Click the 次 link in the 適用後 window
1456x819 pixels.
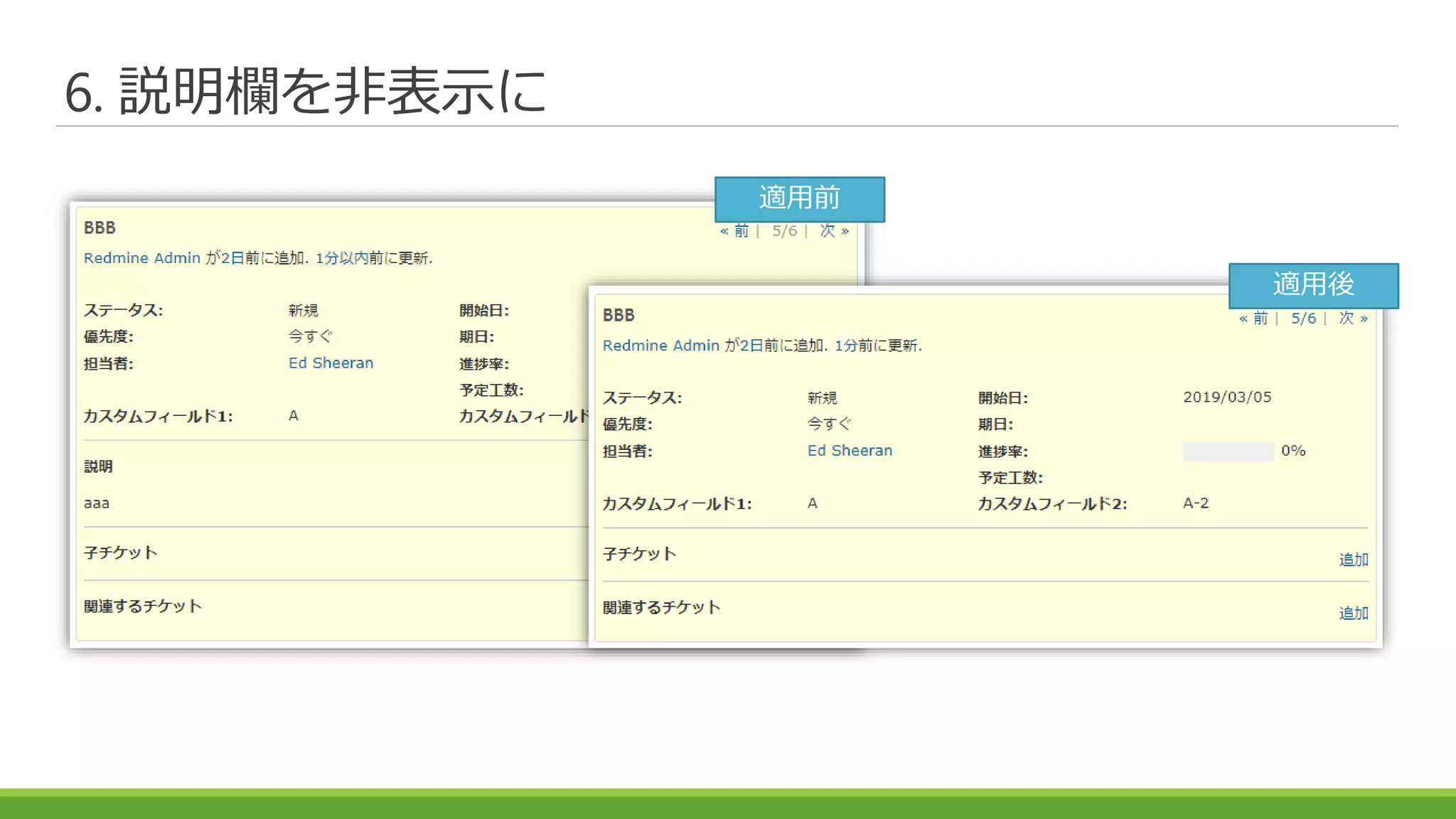[x=1354, y=318]
